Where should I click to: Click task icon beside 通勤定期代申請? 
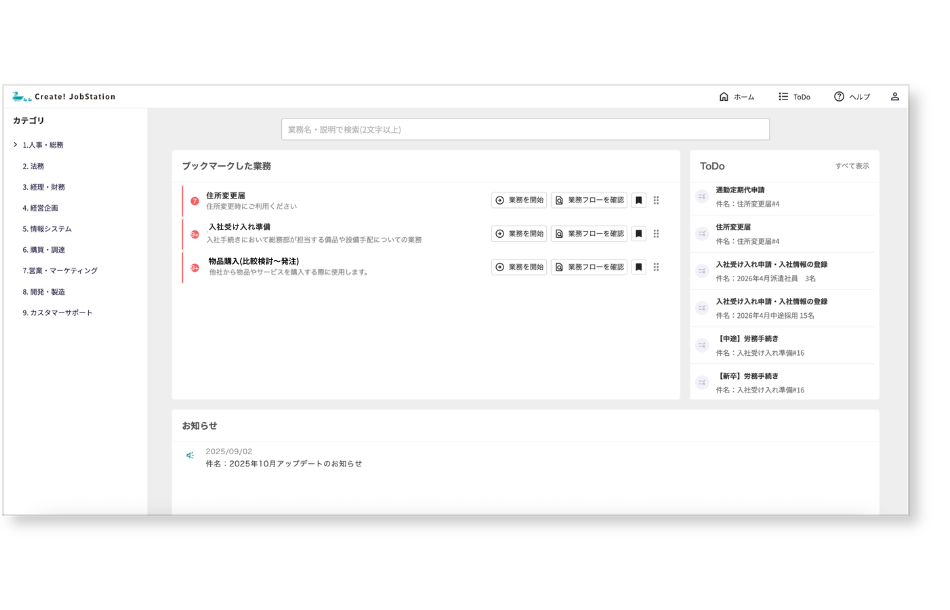(x=702, y=196)
